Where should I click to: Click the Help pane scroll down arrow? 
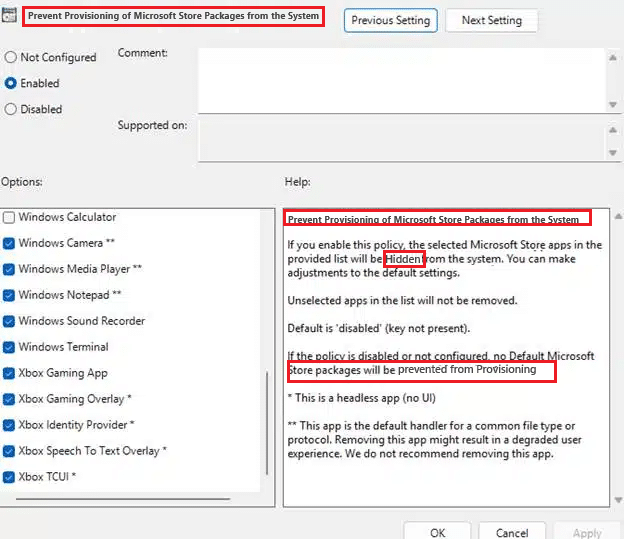pos(618,500)
